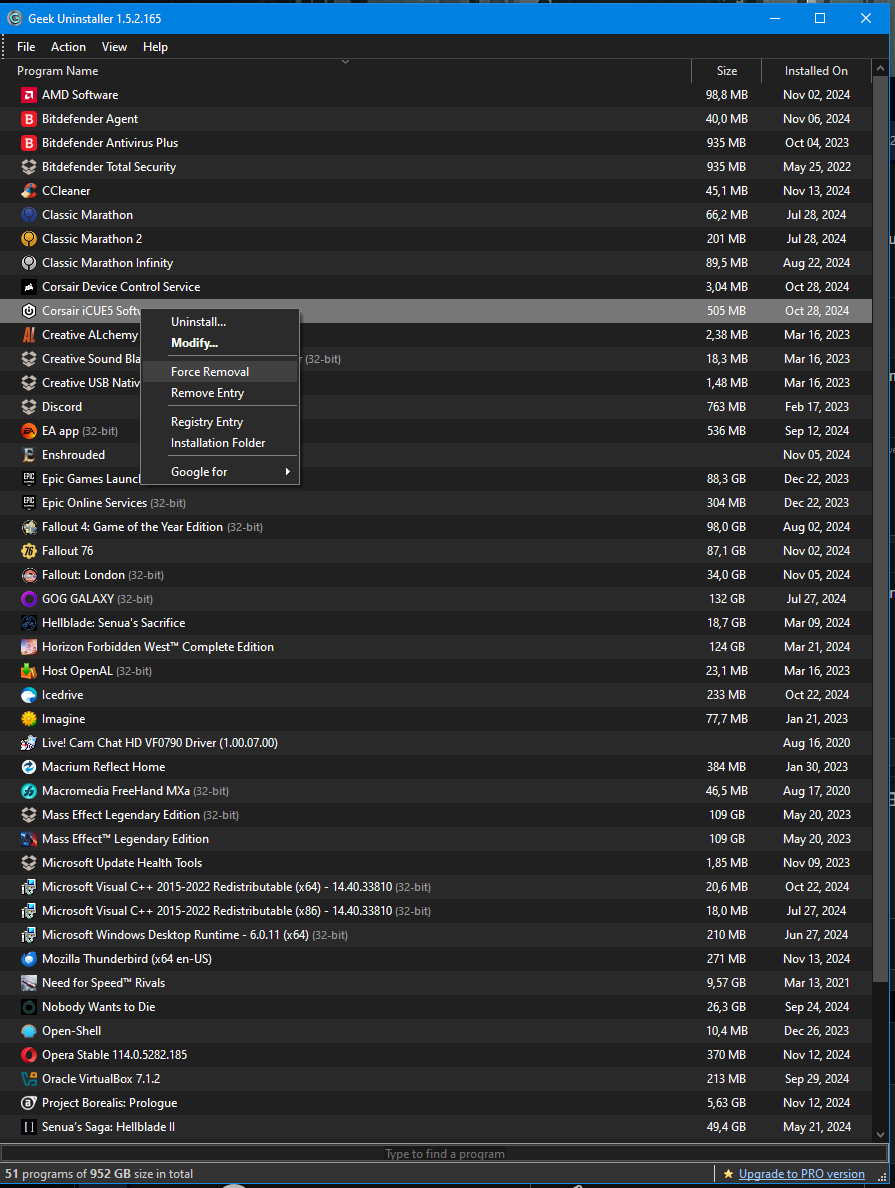Screen dimensions: 895x1188
Task: Click the 51 programs status bar text
Action: pos(99,1174)
